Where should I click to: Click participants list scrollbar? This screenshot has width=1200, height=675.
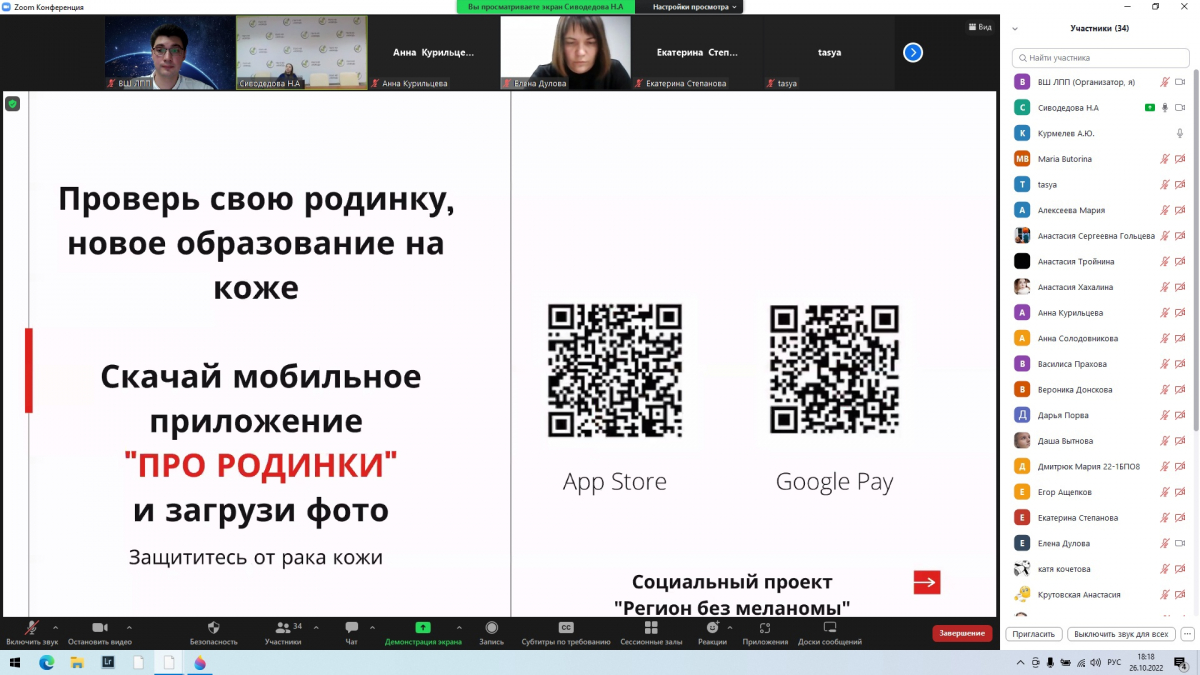[x=1196, y=250]
